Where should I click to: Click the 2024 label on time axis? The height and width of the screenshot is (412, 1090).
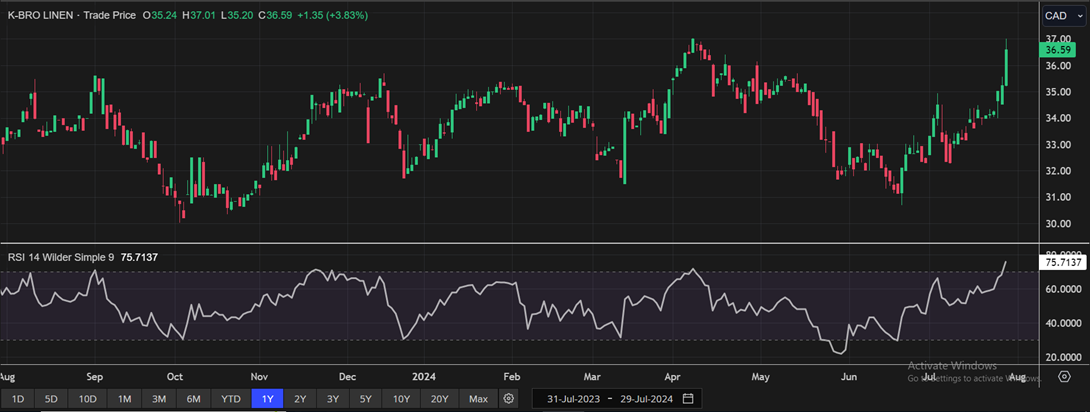(423, 377)
